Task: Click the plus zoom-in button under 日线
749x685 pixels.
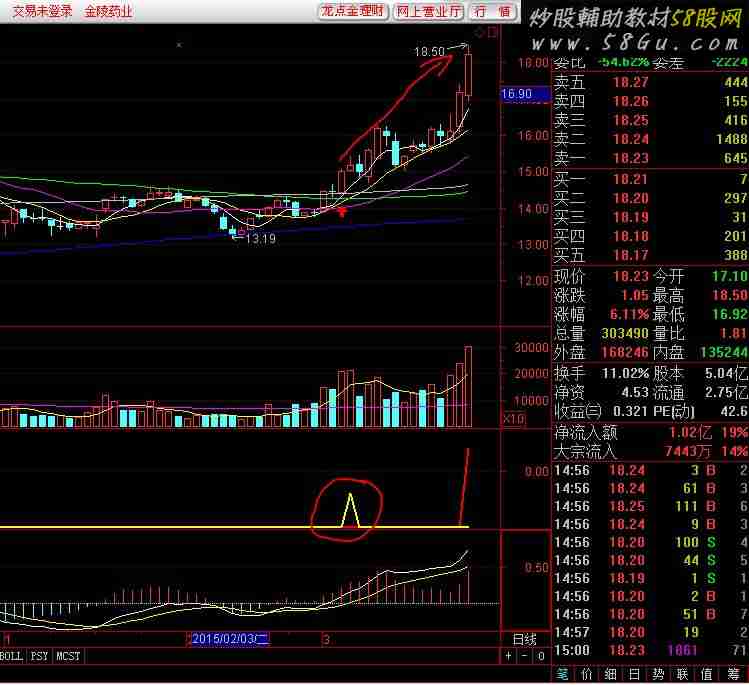Action: (x=508, y=656)
